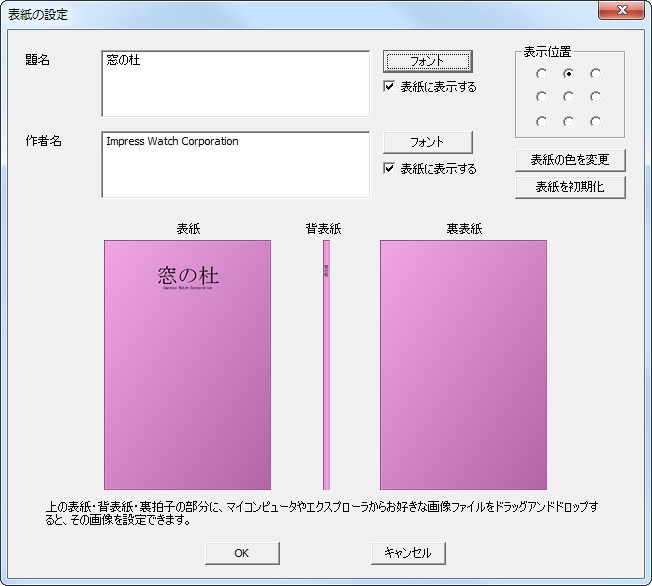Click the 題名 text field containing 窓の杜

(235, 84)
